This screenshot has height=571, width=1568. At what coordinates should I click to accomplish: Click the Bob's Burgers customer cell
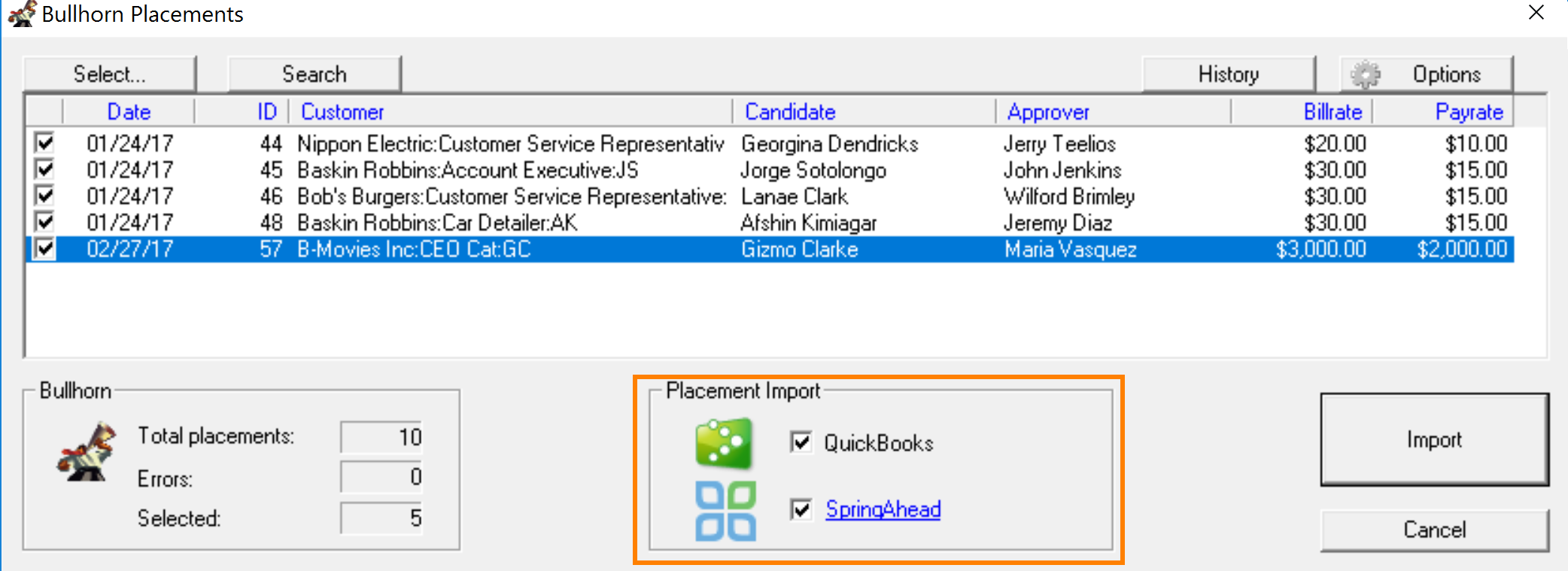pyautogui.click(x=512, y=196)
